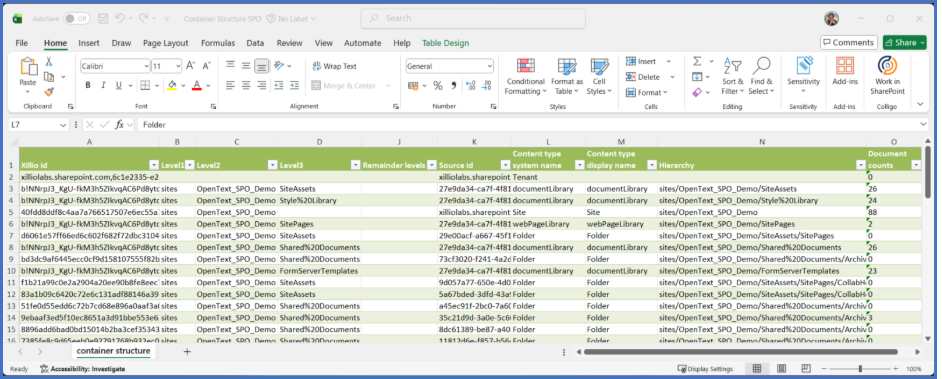Expand the Insert cells dropdown arrow
Screen dimensions: 942x379
[x=668, y=61]
